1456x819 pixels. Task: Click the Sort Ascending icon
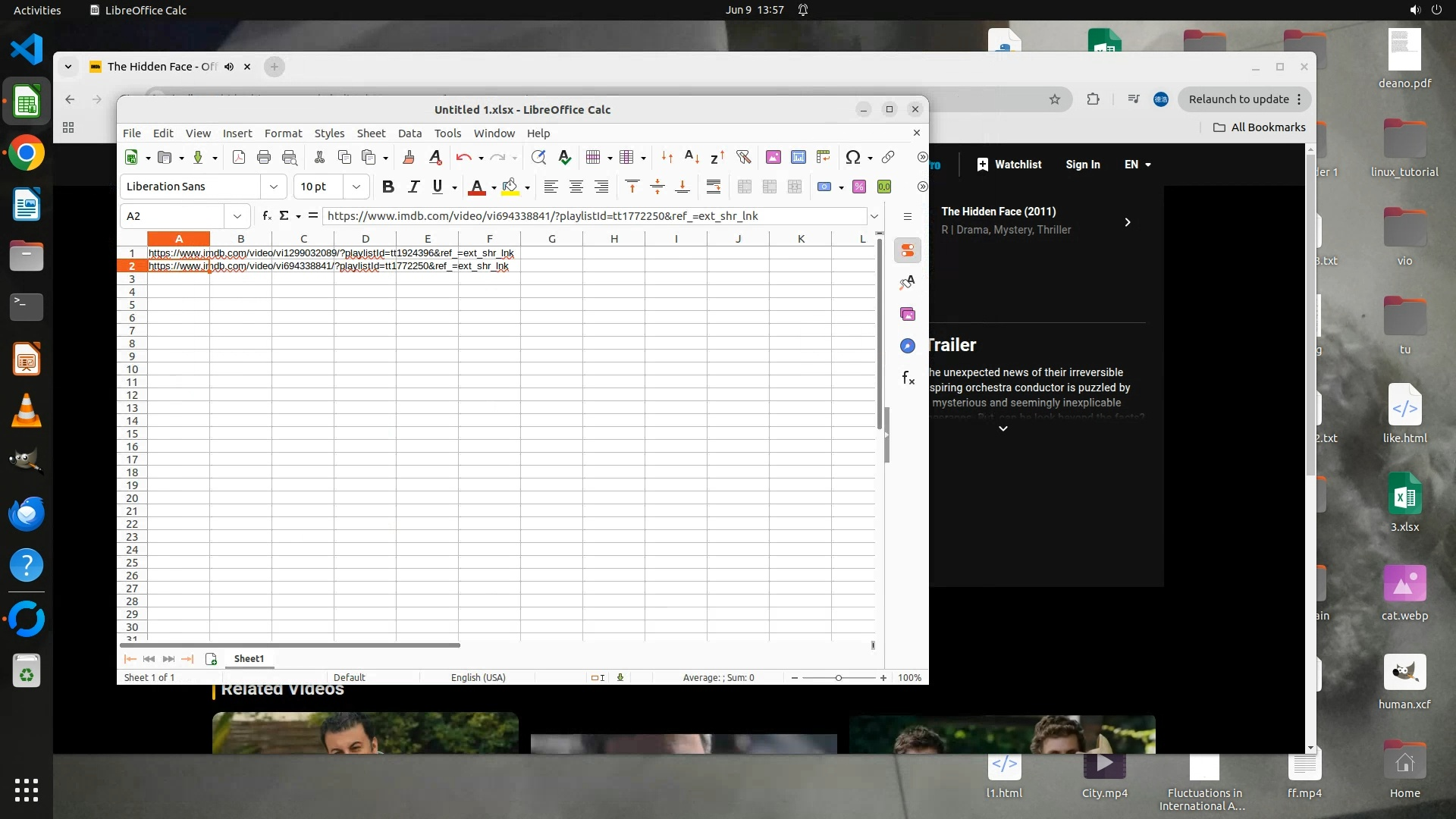692,157
